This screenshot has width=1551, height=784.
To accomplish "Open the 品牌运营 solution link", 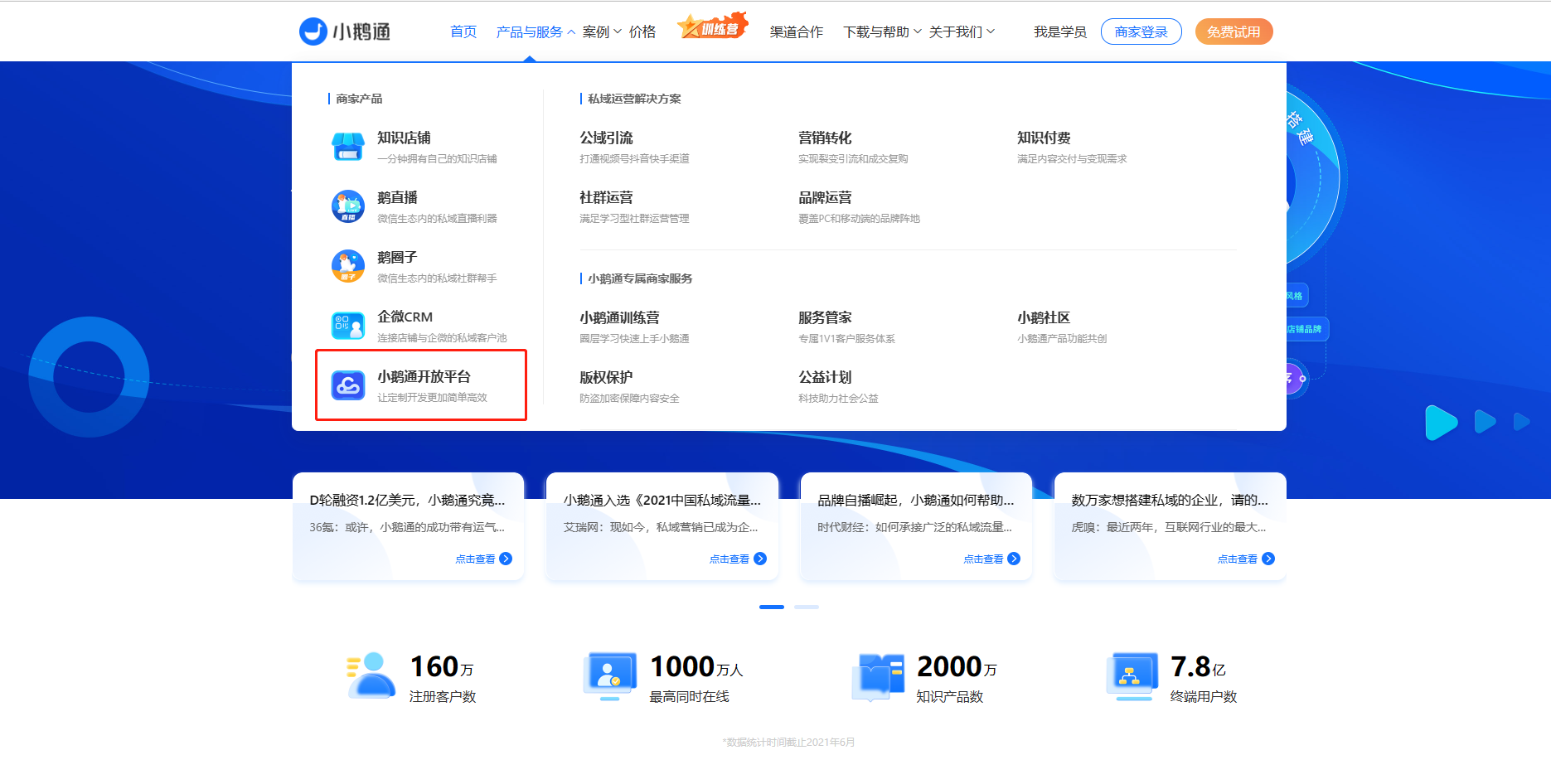I will pyautogui.click(x=825, y=197).
